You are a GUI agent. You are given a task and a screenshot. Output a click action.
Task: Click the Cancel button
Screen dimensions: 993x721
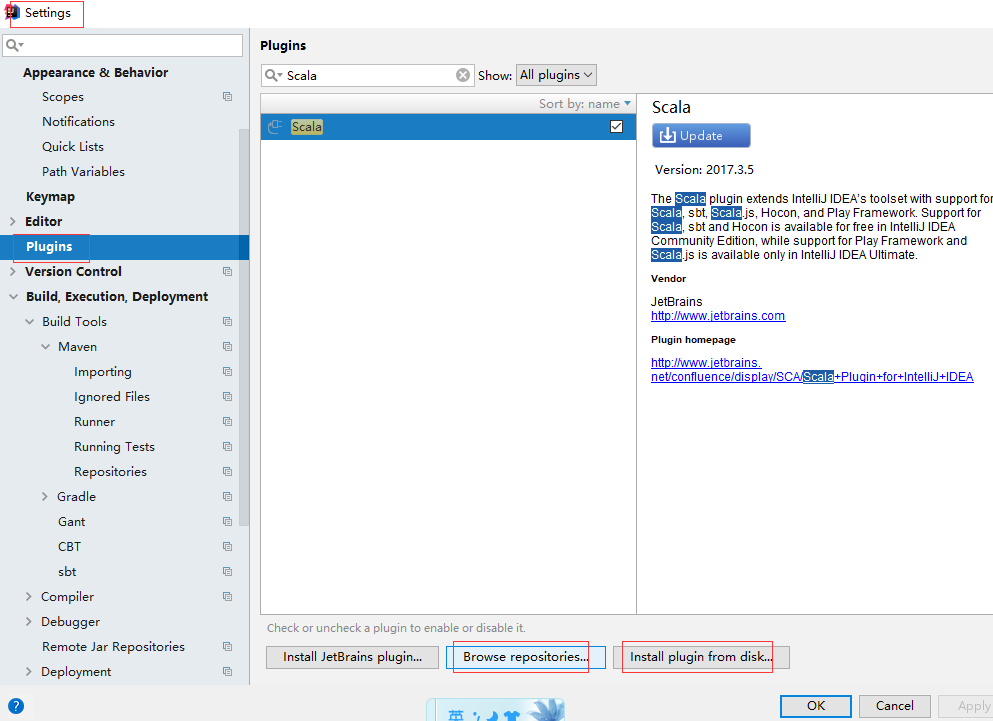[894, 706]
